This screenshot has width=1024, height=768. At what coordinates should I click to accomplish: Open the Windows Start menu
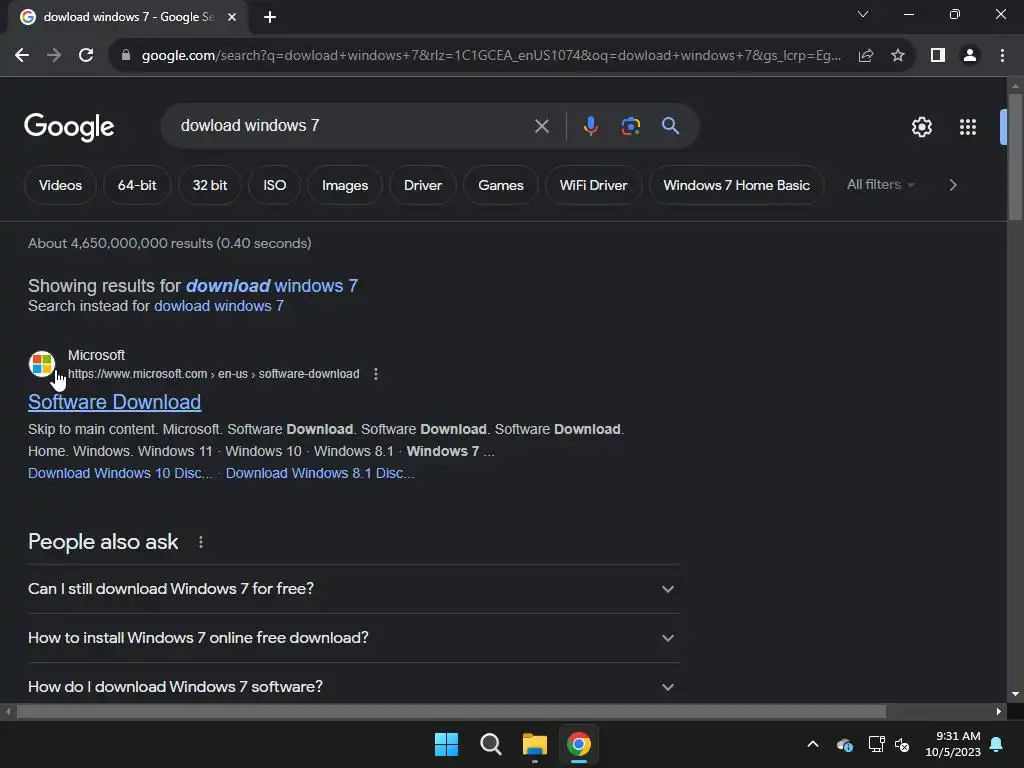tap(446, 744)
